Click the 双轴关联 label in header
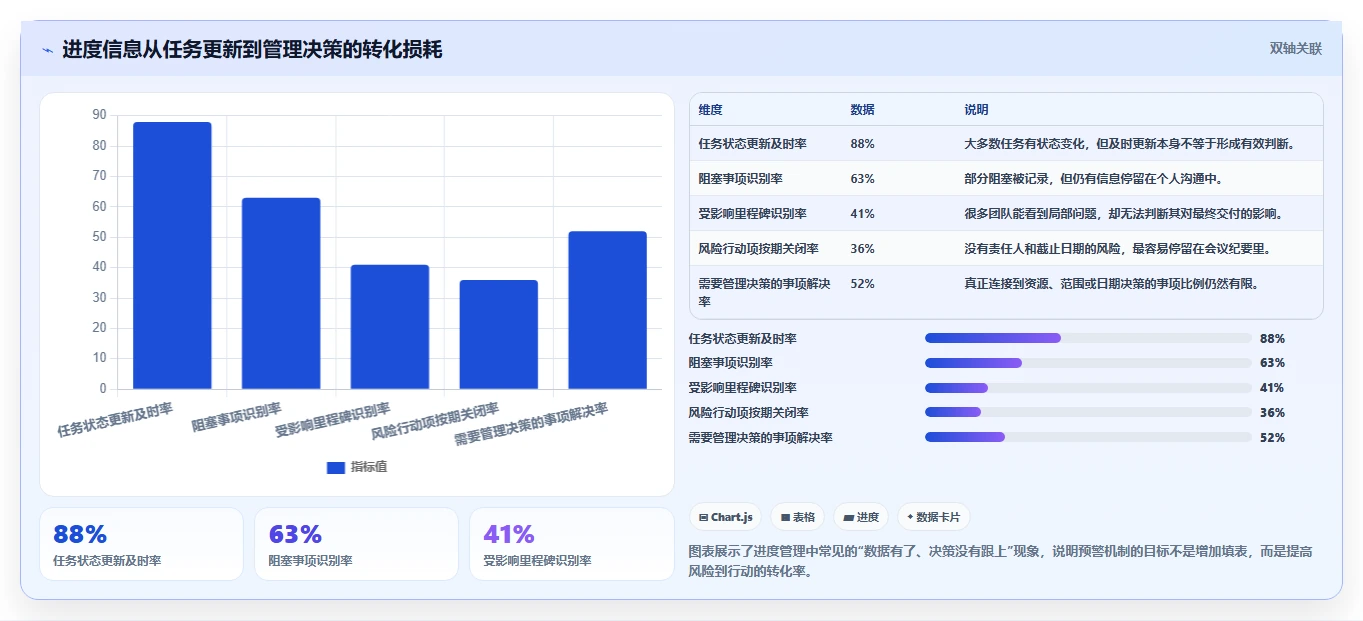This screenshot has height=621, width=1363. [x=1296, y=49]
